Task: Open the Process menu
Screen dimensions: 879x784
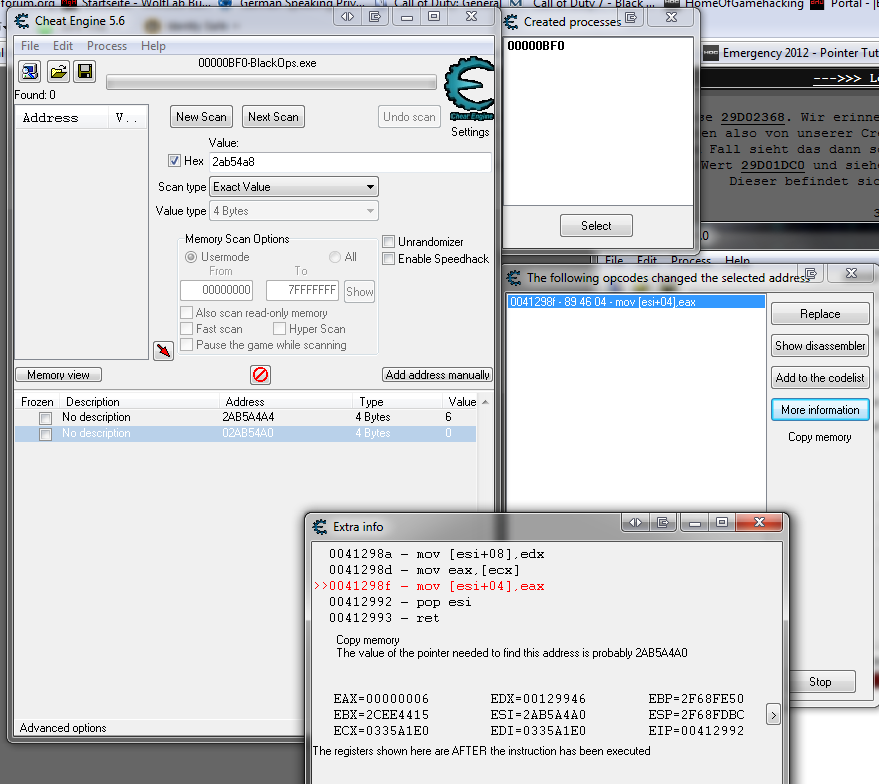Action: [x=107, y=46]
